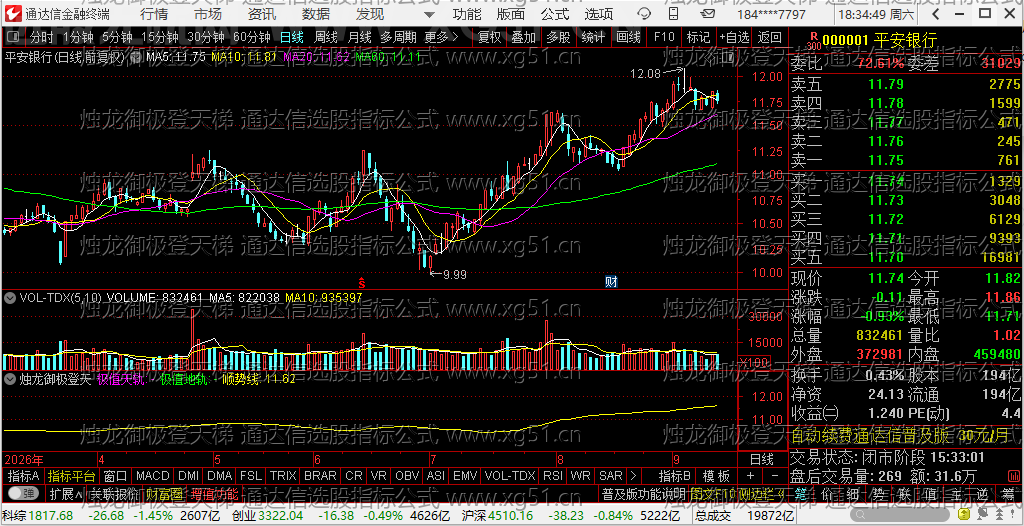This screenshot has width=1024, height=526.
Task: Click the red chart icon beside after-hours volume
Action: point(1014,476)
